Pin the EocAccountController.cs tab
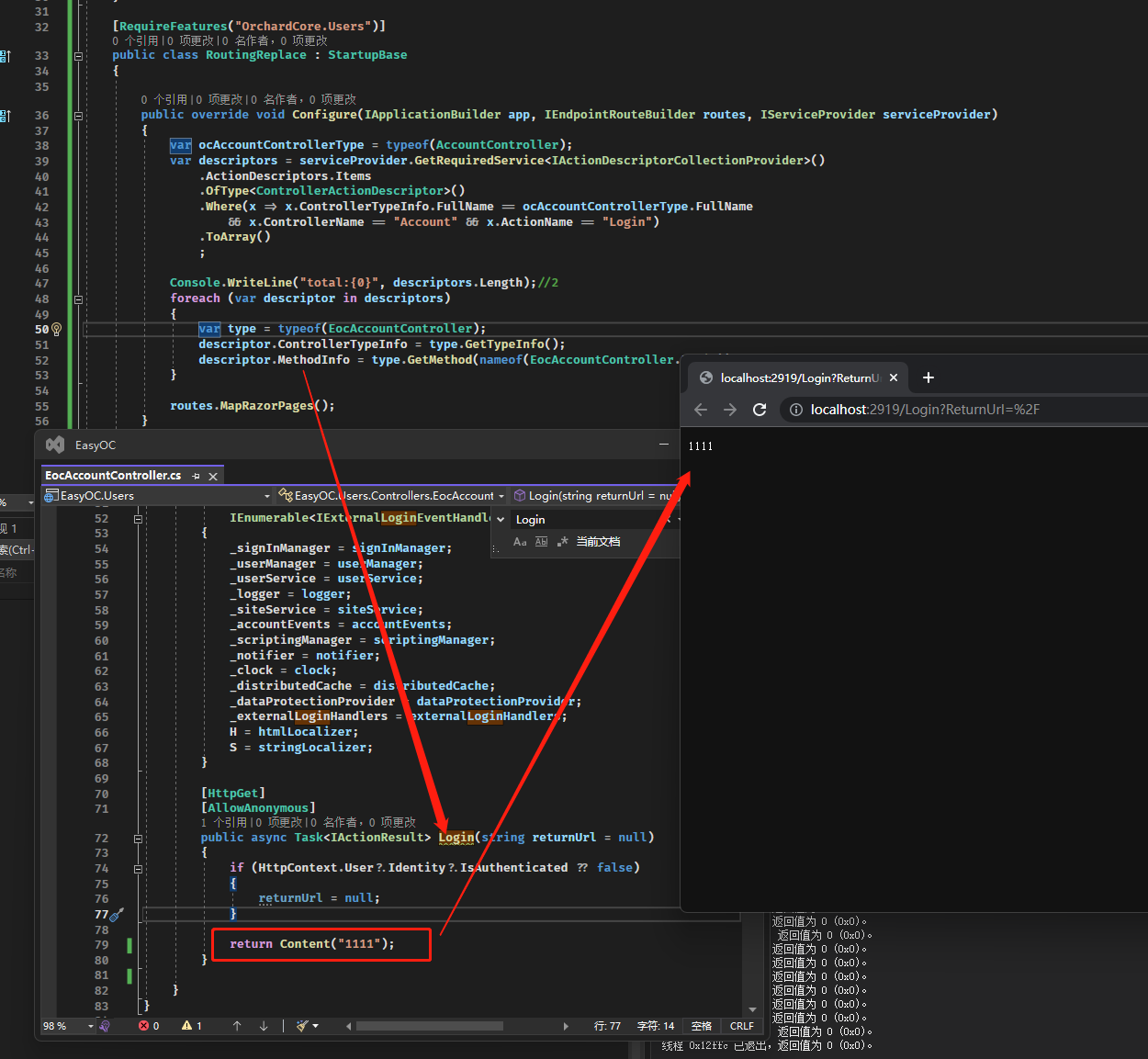Viewport: 1148px width, 1059px height. [x=196, y=476]
